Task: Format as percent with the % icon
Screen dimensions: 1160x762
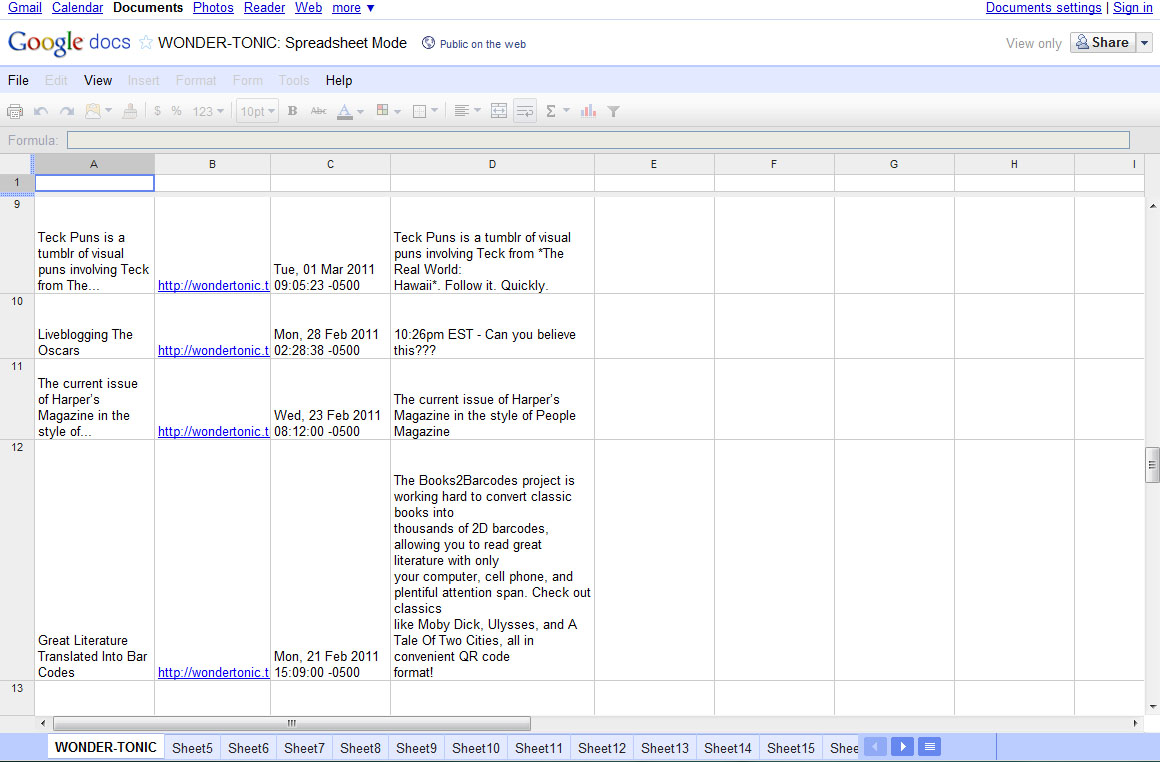Action: pos(176,111)
